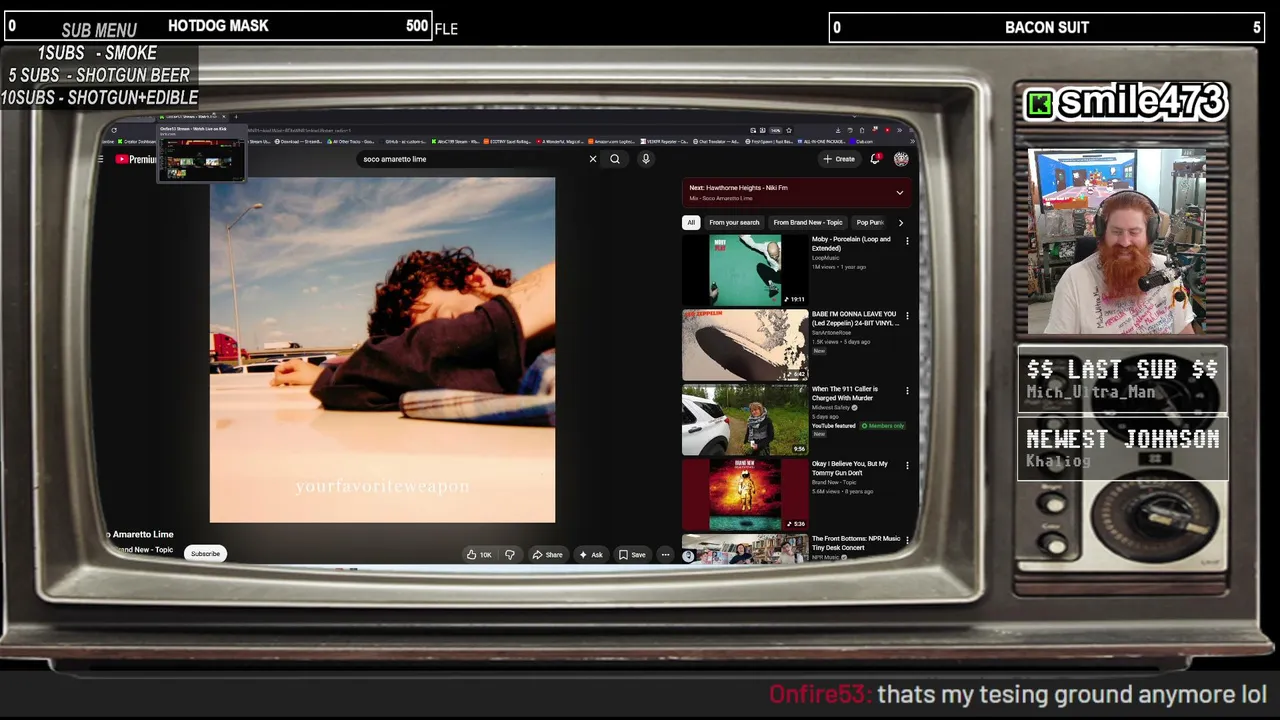Open the YouTube account avatar menu
This screenshot has width=1280, height=720.
coord(901,159)
